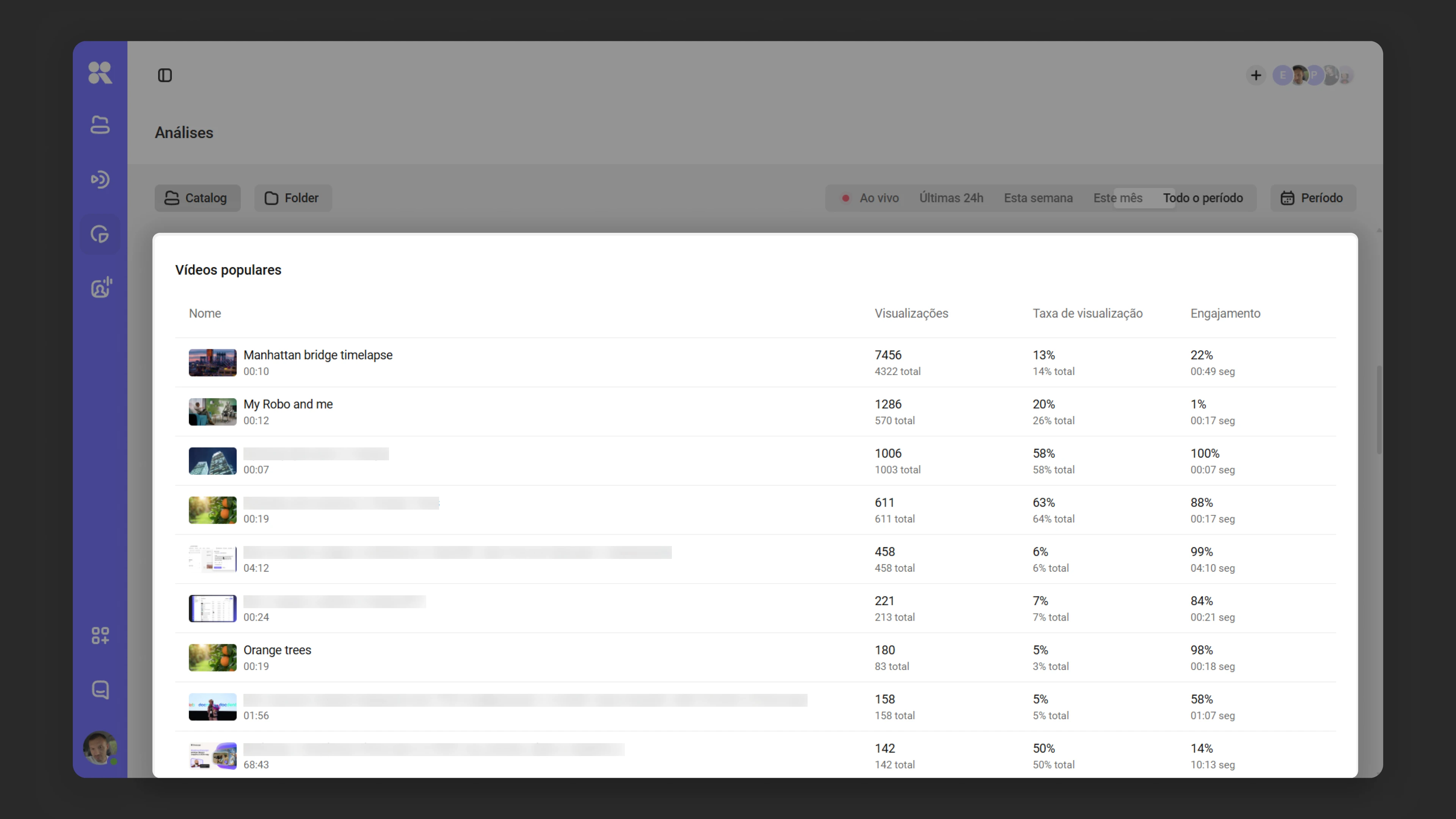Sort by Engajamento column header
Screen dimensions: 1456x819
coord(1225,313)
